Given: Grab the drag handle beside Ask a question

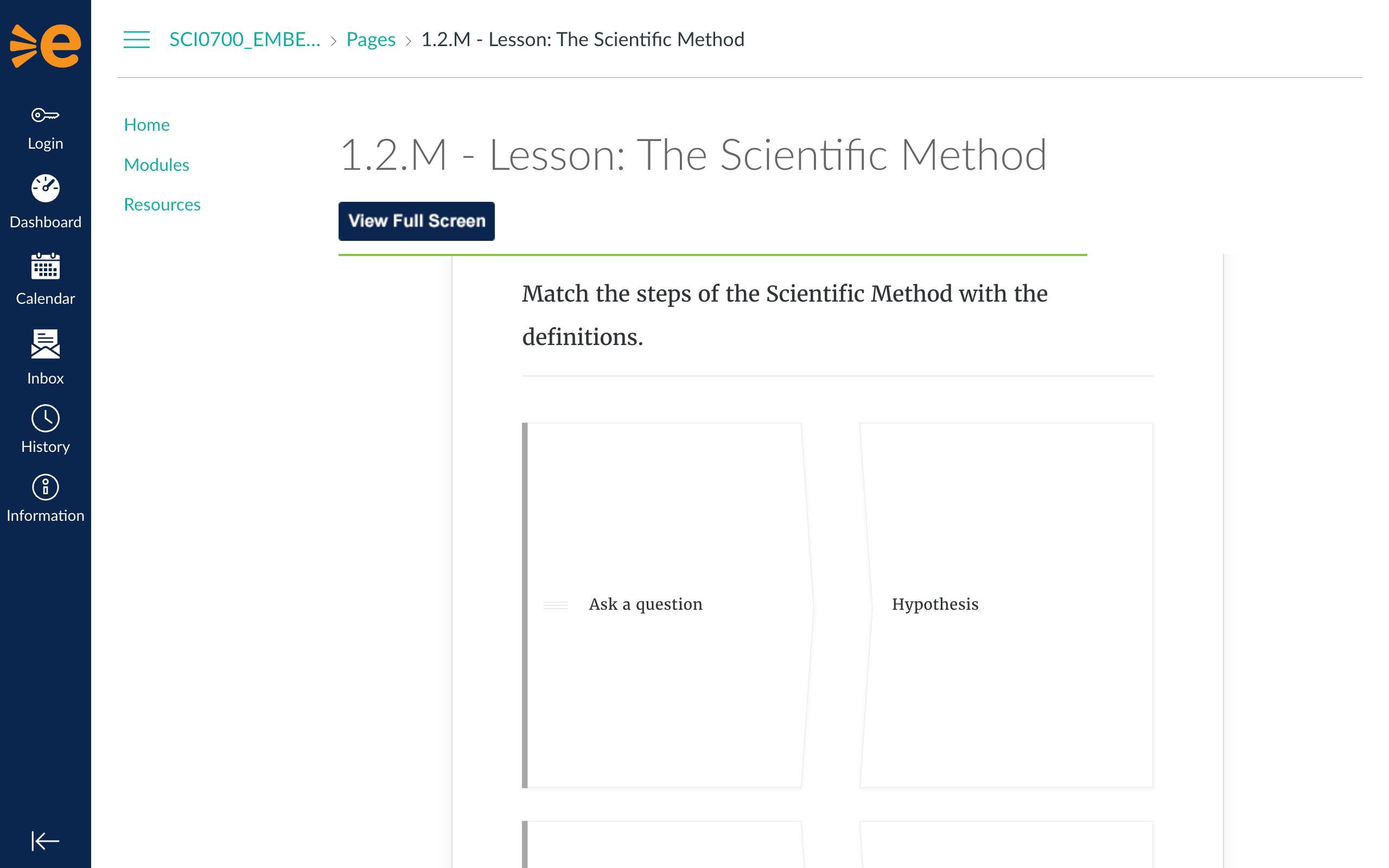Looking at the screenshot, I should tap(555, 604).
